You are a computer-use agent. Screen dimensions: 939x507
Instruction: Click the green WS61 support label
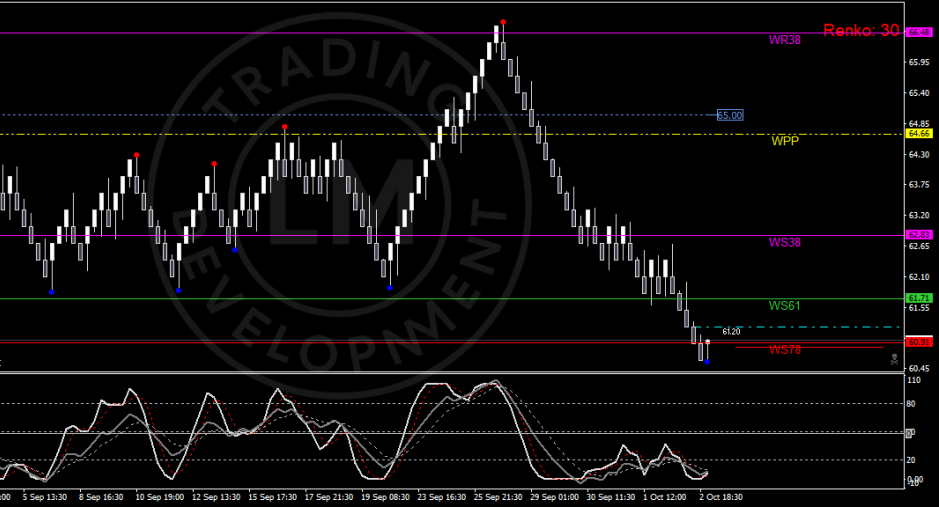click(x=784, y=305)
